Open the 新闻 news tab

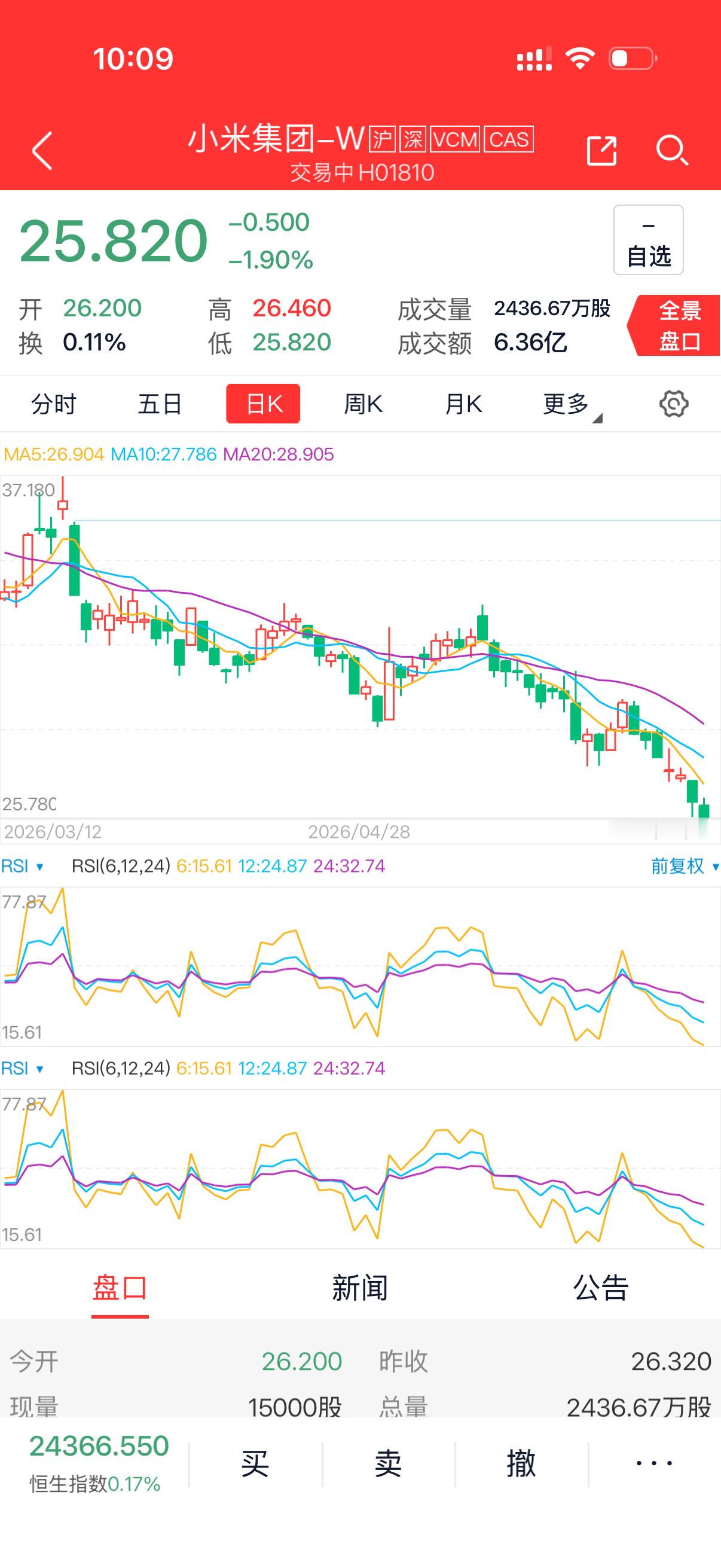tap(360, 1289)
